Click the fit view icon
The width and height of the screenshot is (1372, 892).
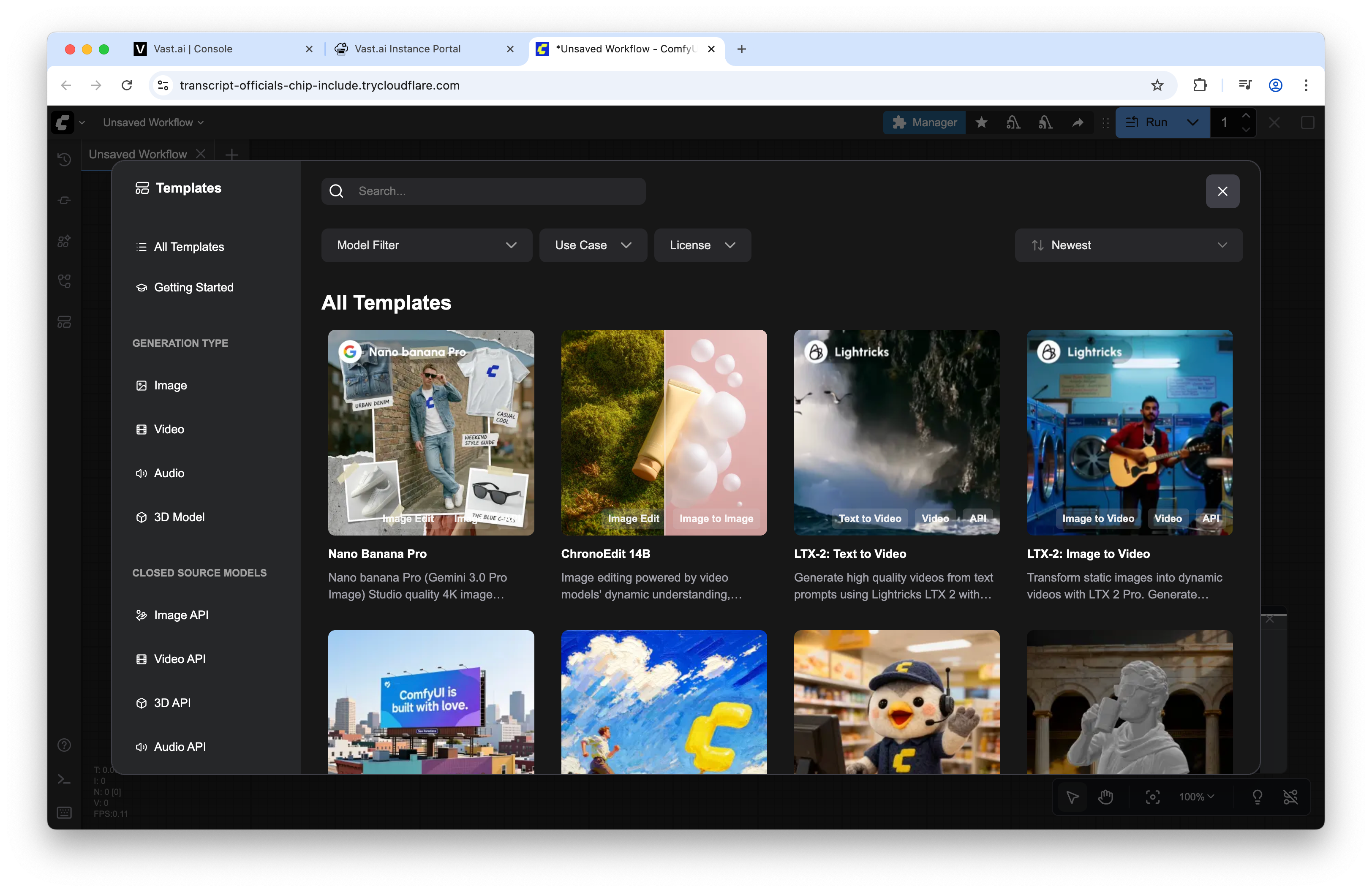[1152, 797]
